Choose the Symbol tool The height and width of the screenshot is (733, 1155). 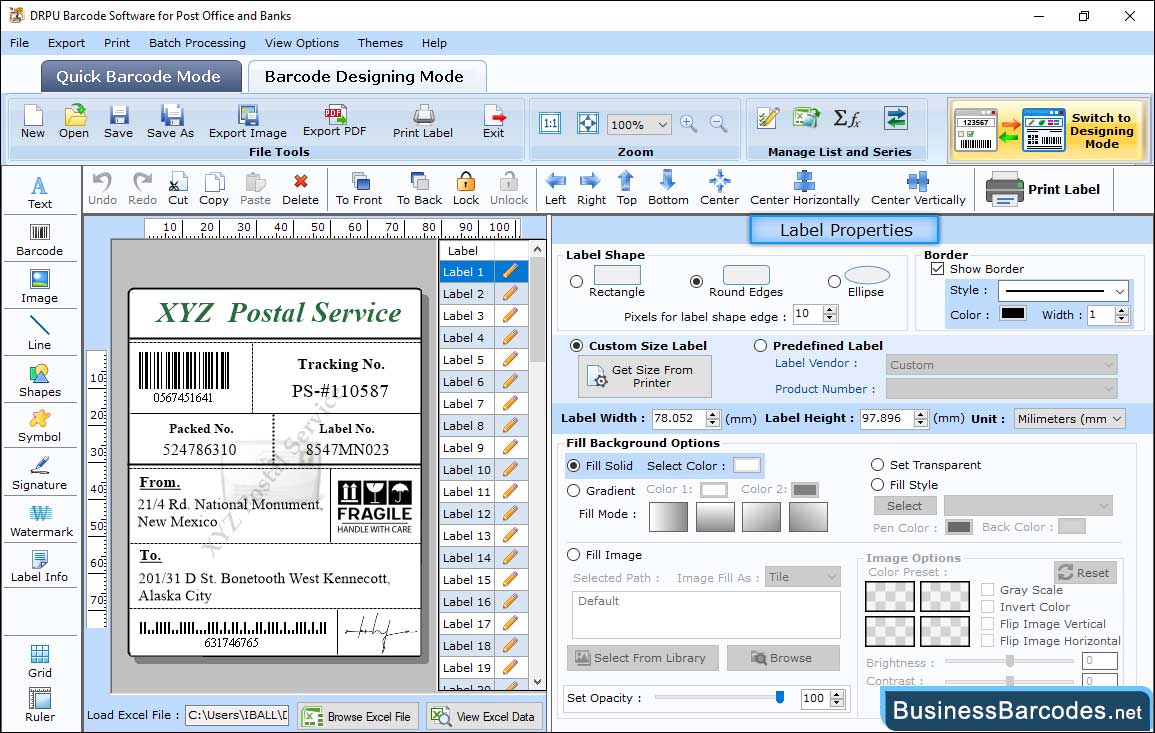coord(40,427)
